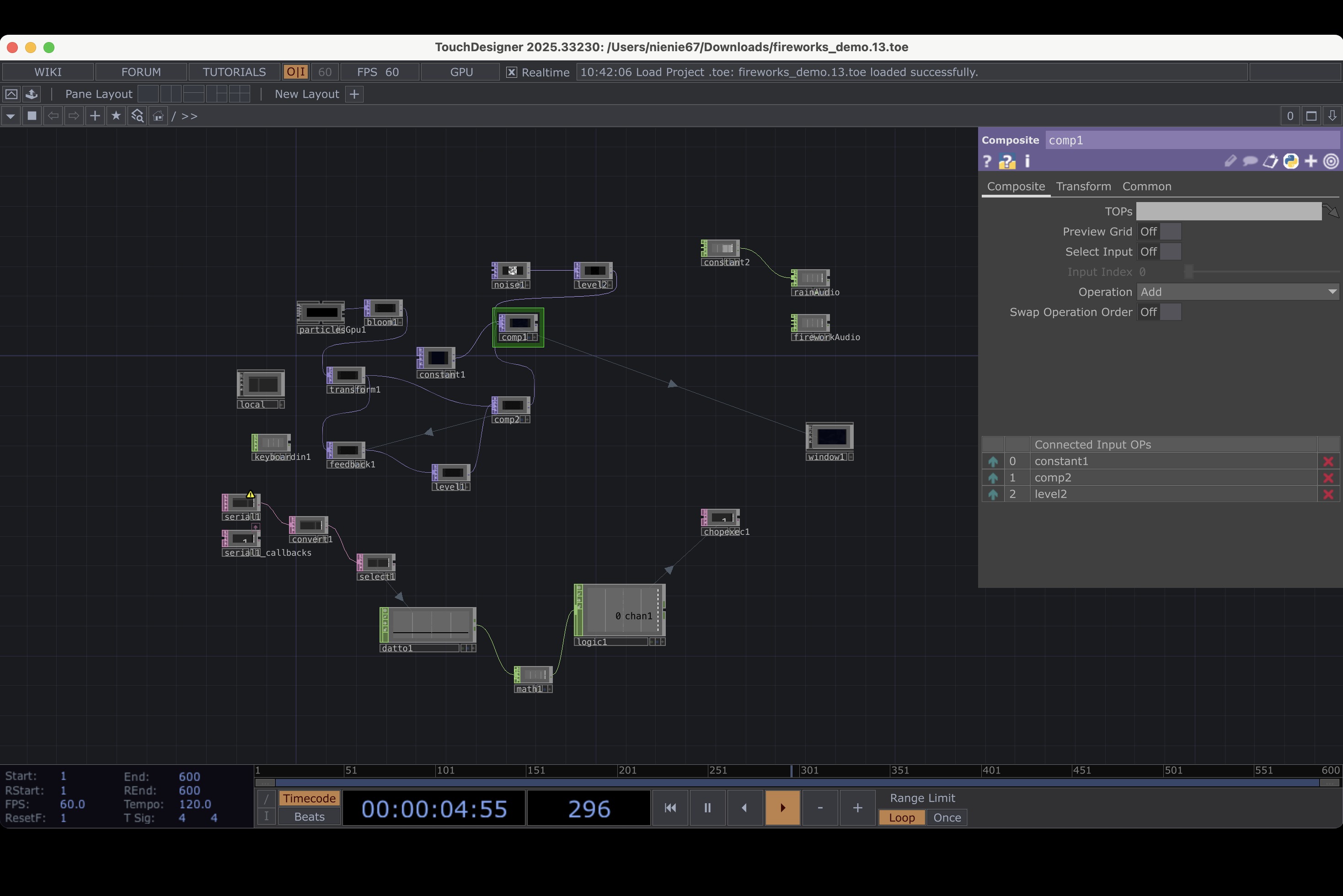Image resolution: width=1343 pixels, height=896 pixels.
Task: Click minus to step frame back
Action: (820, 807)
